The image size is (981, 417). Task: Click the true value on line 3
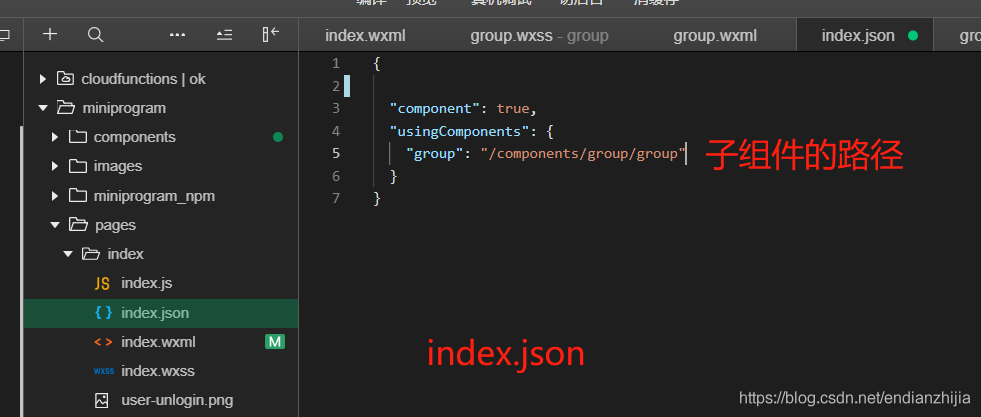[x=513, y=108]
